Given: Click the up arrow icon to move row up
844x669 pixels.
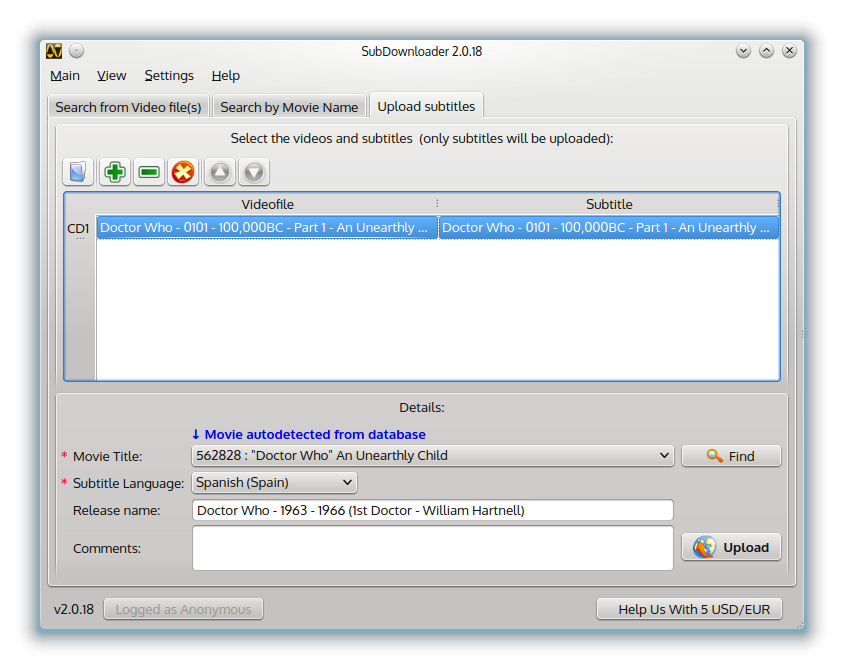Looking at the screenshot, I should click(218, 171).
